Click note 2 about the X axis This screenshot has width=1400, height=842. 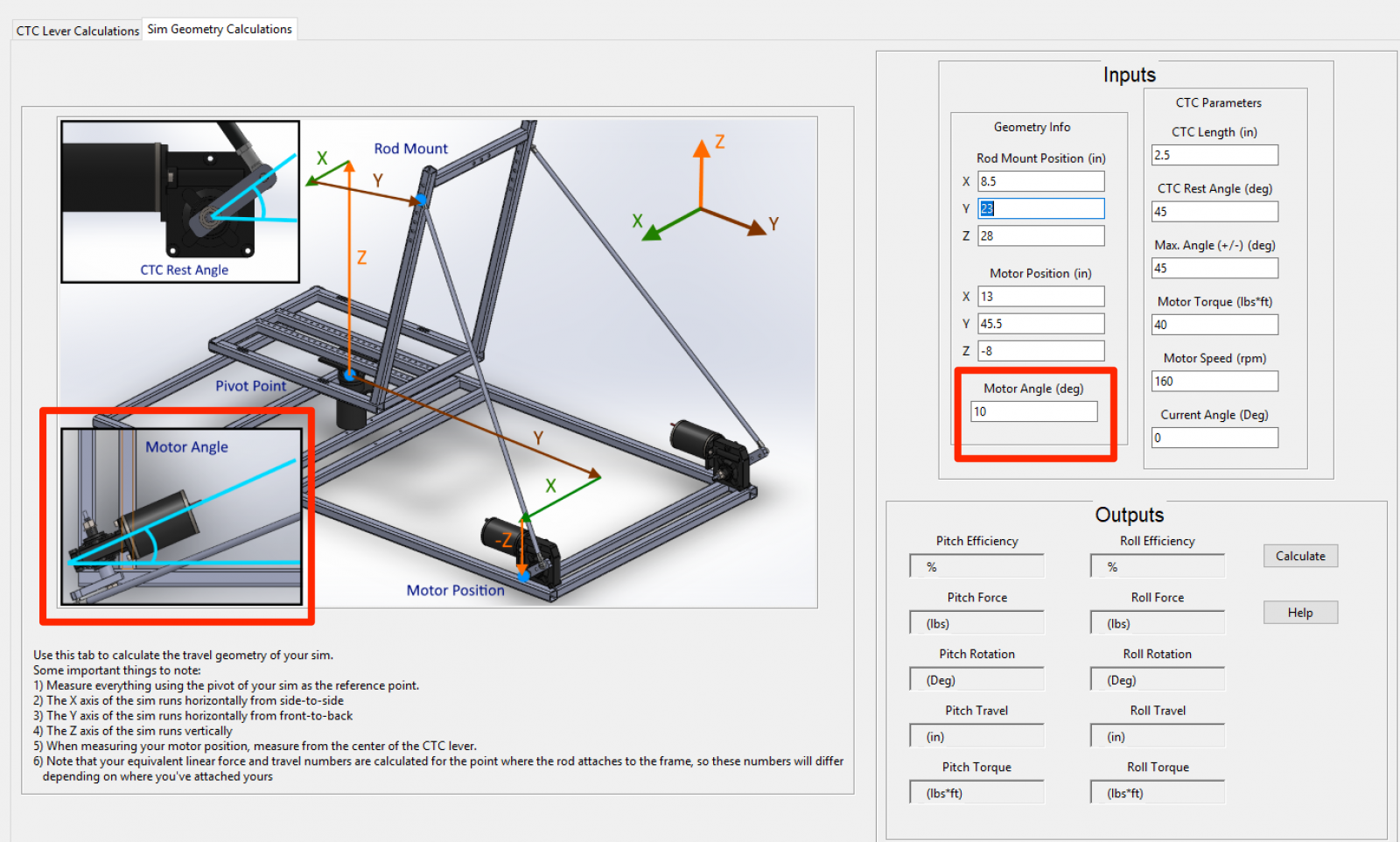(x=189, y=700)
